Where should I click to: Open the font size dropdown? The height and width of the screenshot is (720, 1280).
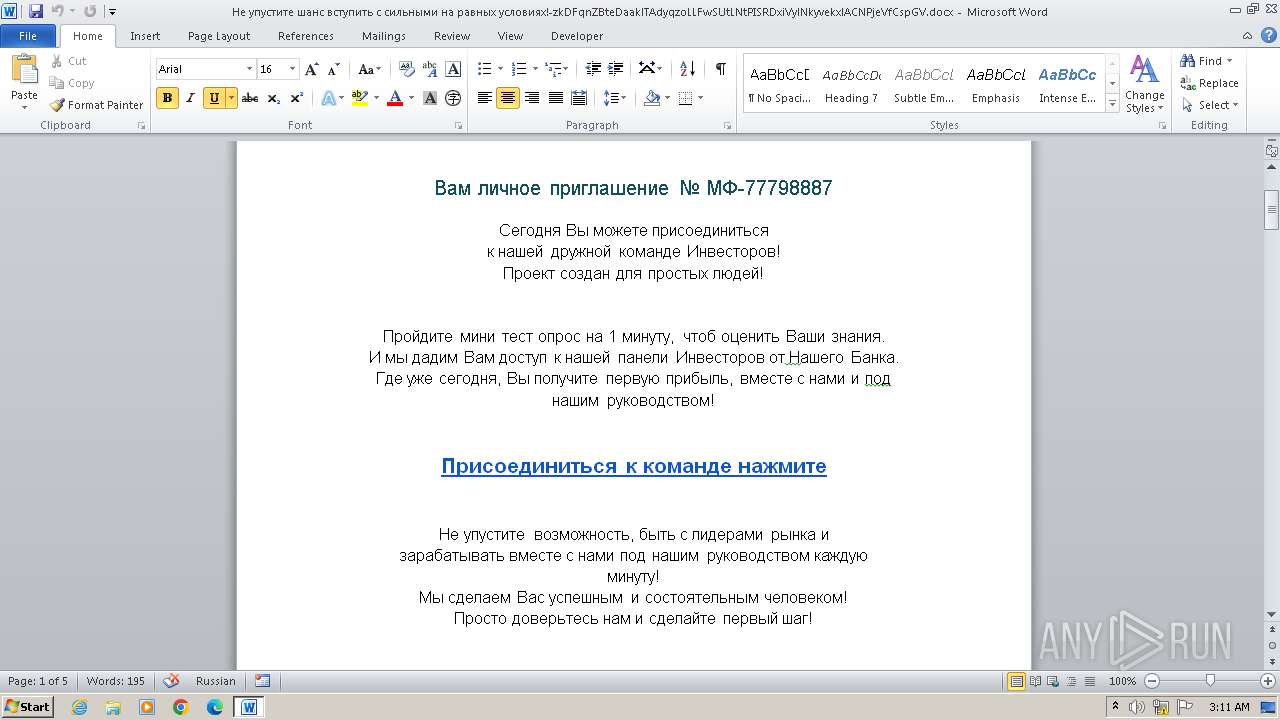point(293,69)
